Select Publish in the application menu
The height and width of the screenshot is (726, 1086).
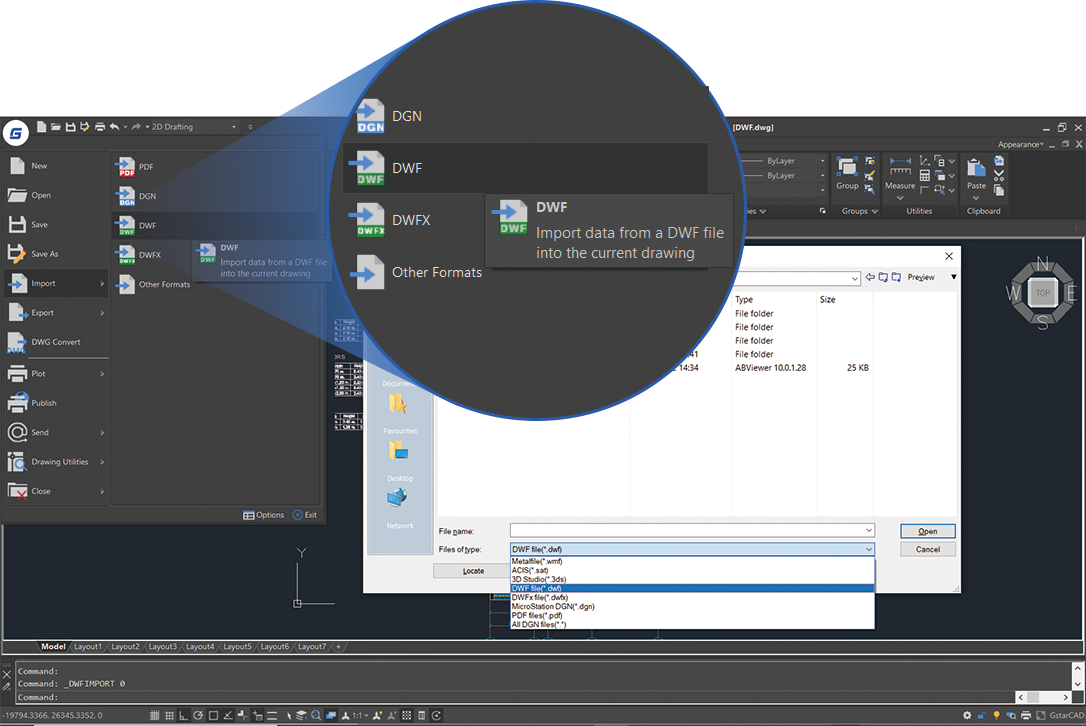[x=55, y=403]
